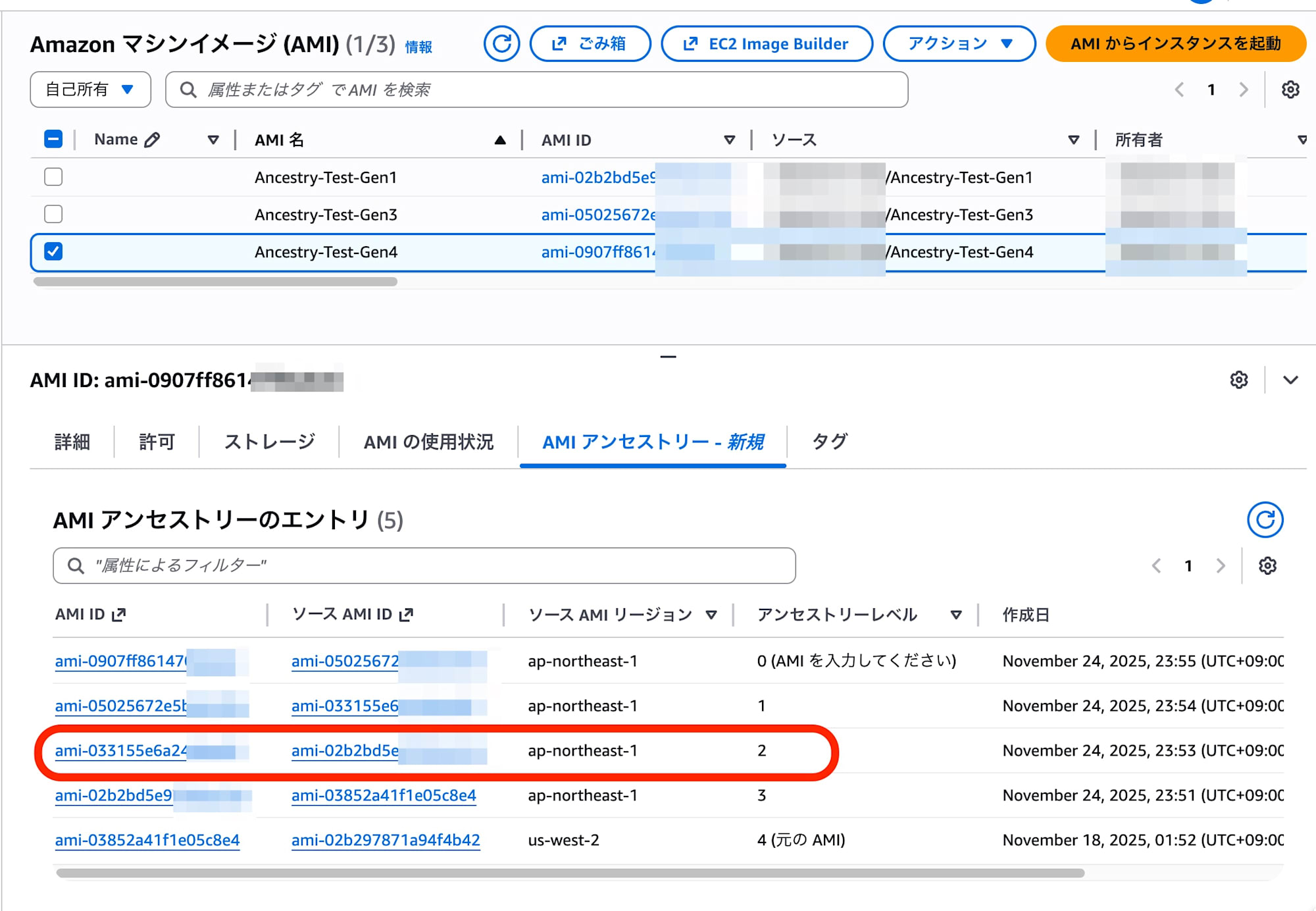This screenshot has width=1316, height=911.
Task: Deselect all AMIs via header checkbox
Action: (53, 139)
